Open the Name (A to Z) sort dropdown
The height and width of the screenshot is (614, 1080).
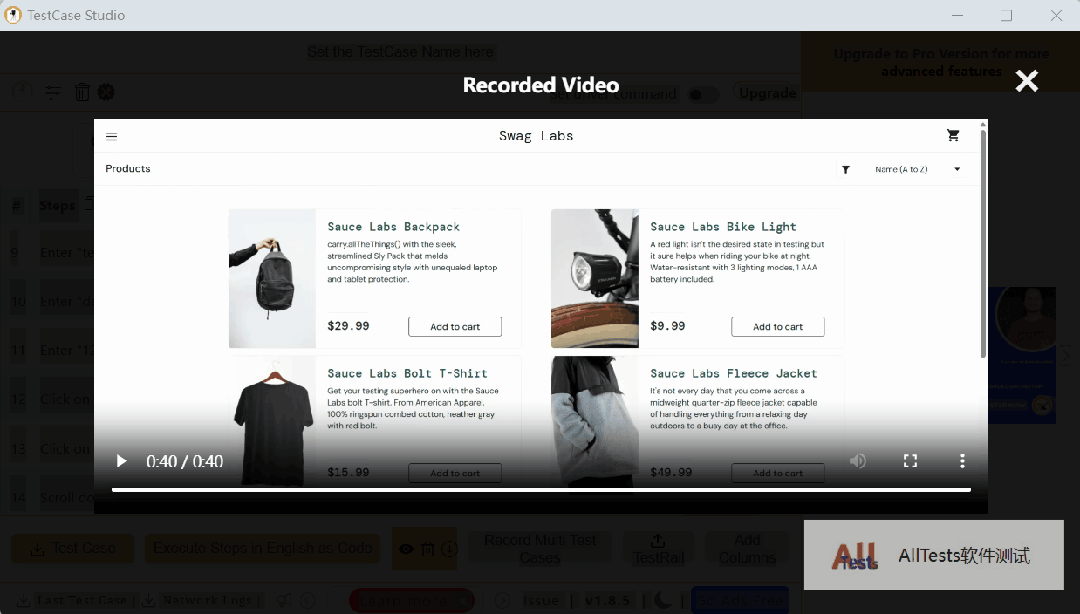(917, 170)
